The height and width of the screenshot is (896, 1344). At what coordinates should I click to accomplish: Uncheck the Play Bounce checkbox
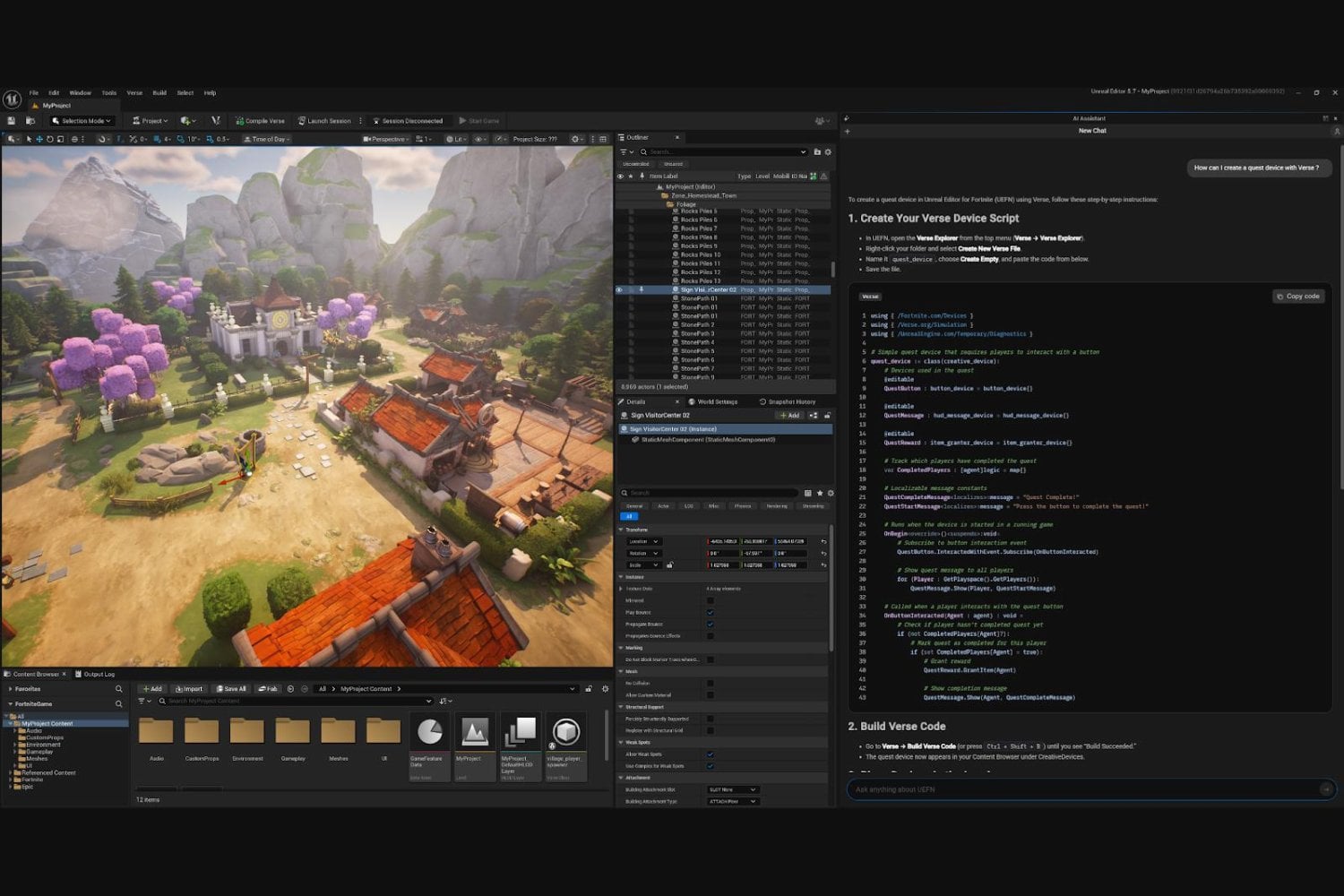[711, 613]
